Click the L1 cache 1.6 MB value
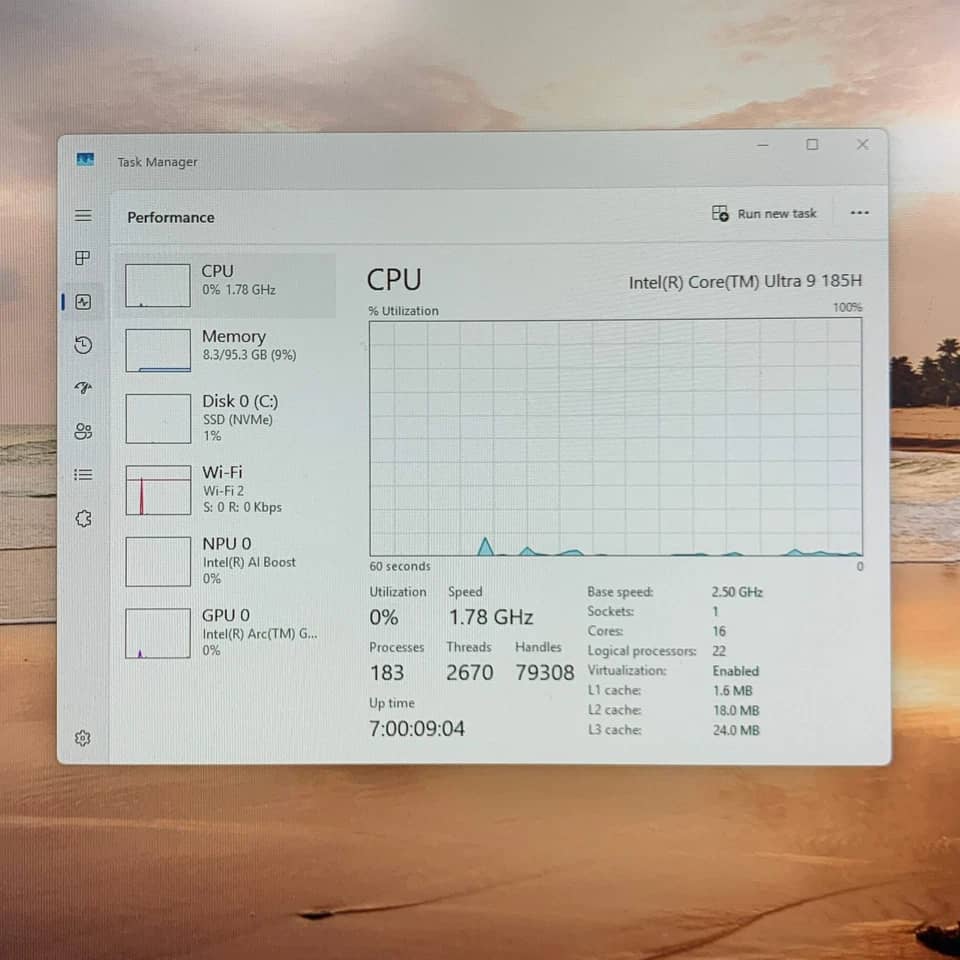 [x=732, y=691]
